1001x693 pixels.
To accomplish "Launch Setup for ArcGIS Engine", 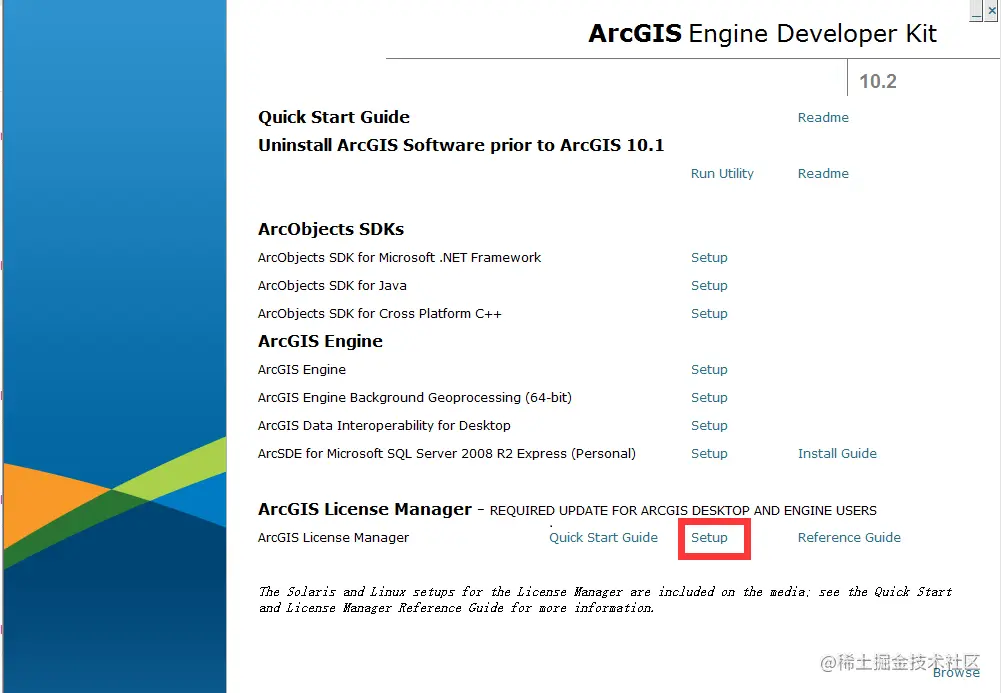I will pos(709,370).
